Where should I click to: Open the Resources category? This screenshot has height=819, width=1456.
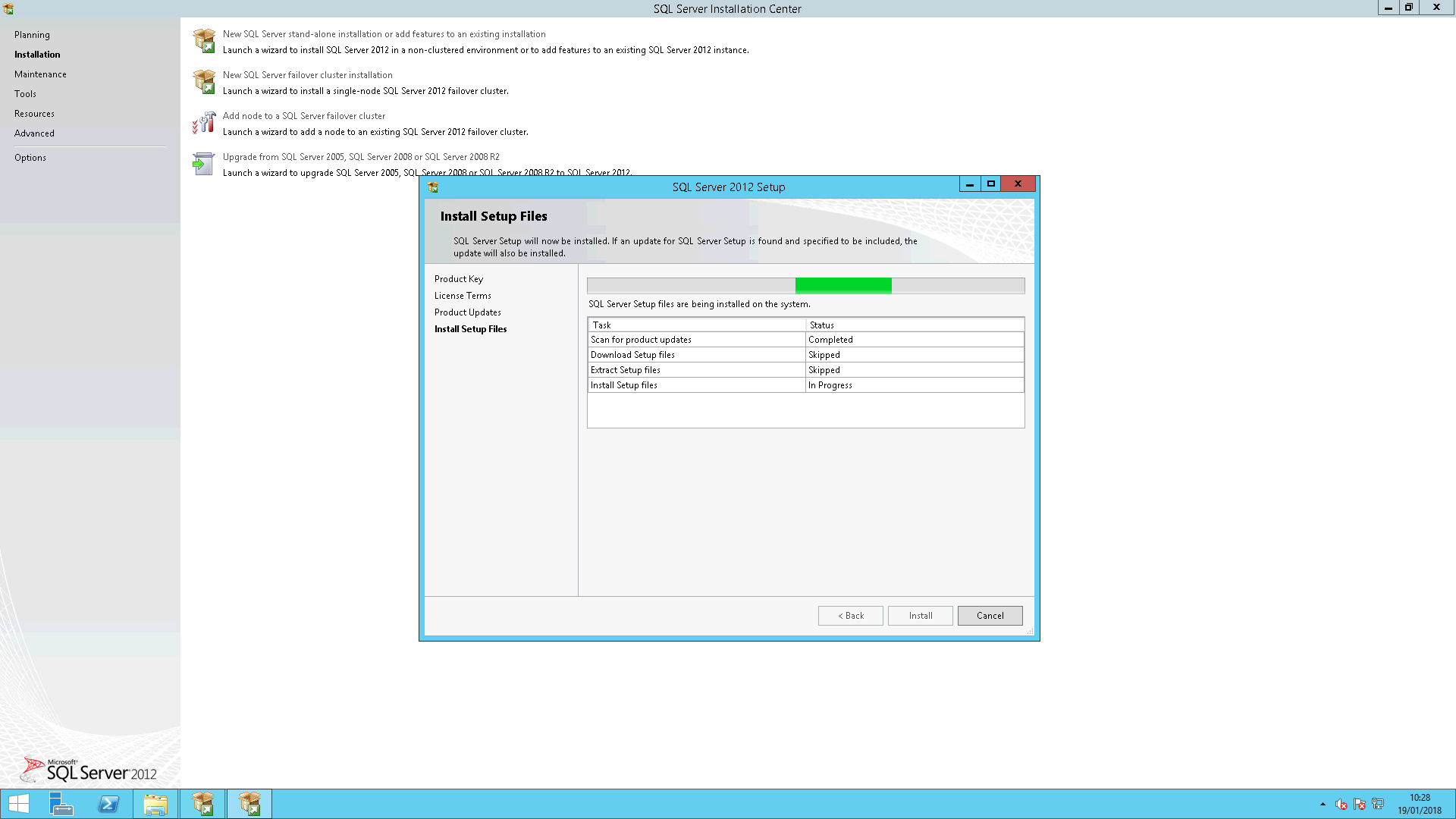pos(34,114)
